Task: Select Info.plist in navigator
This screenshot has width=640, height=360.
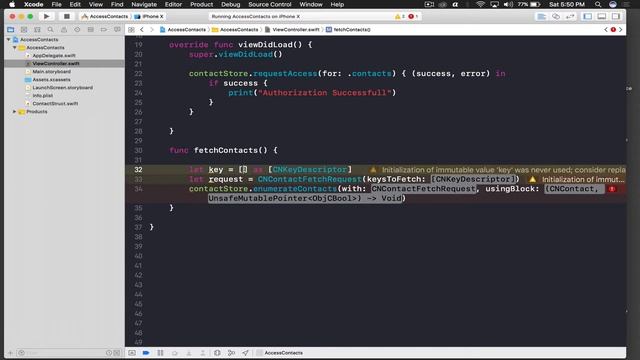Action: (x=42, y=96)
